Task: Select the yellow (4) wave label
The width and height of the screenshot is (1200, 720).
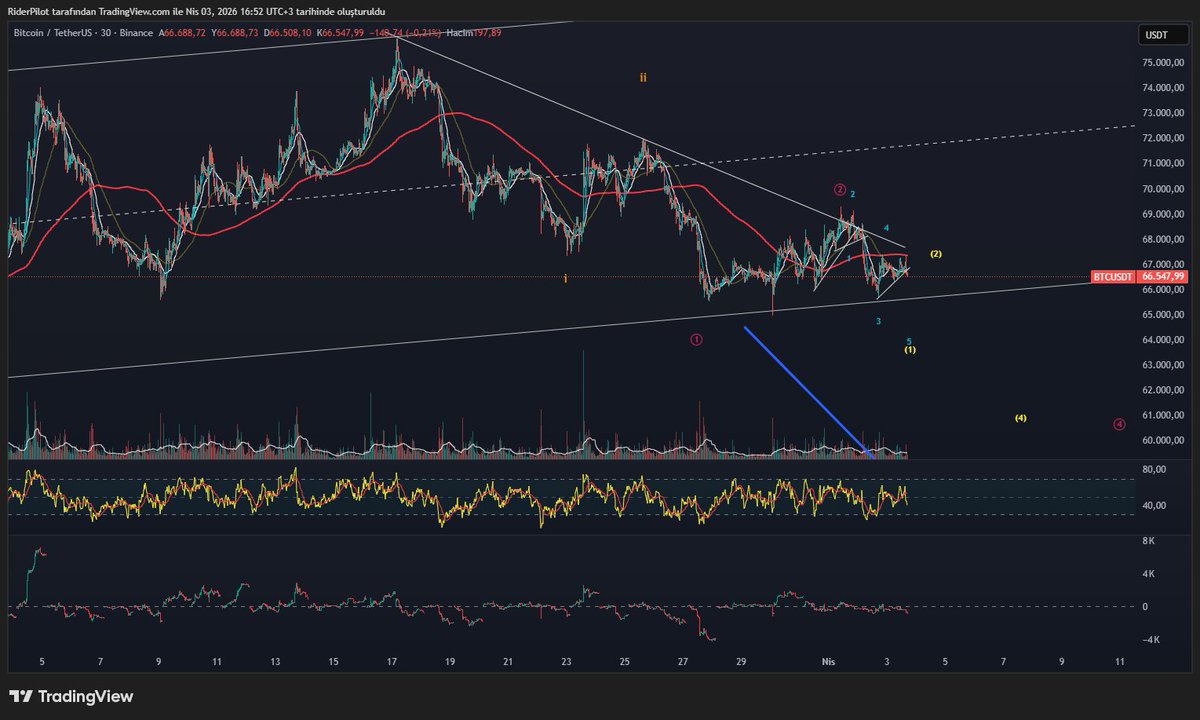Action: 1020,417
